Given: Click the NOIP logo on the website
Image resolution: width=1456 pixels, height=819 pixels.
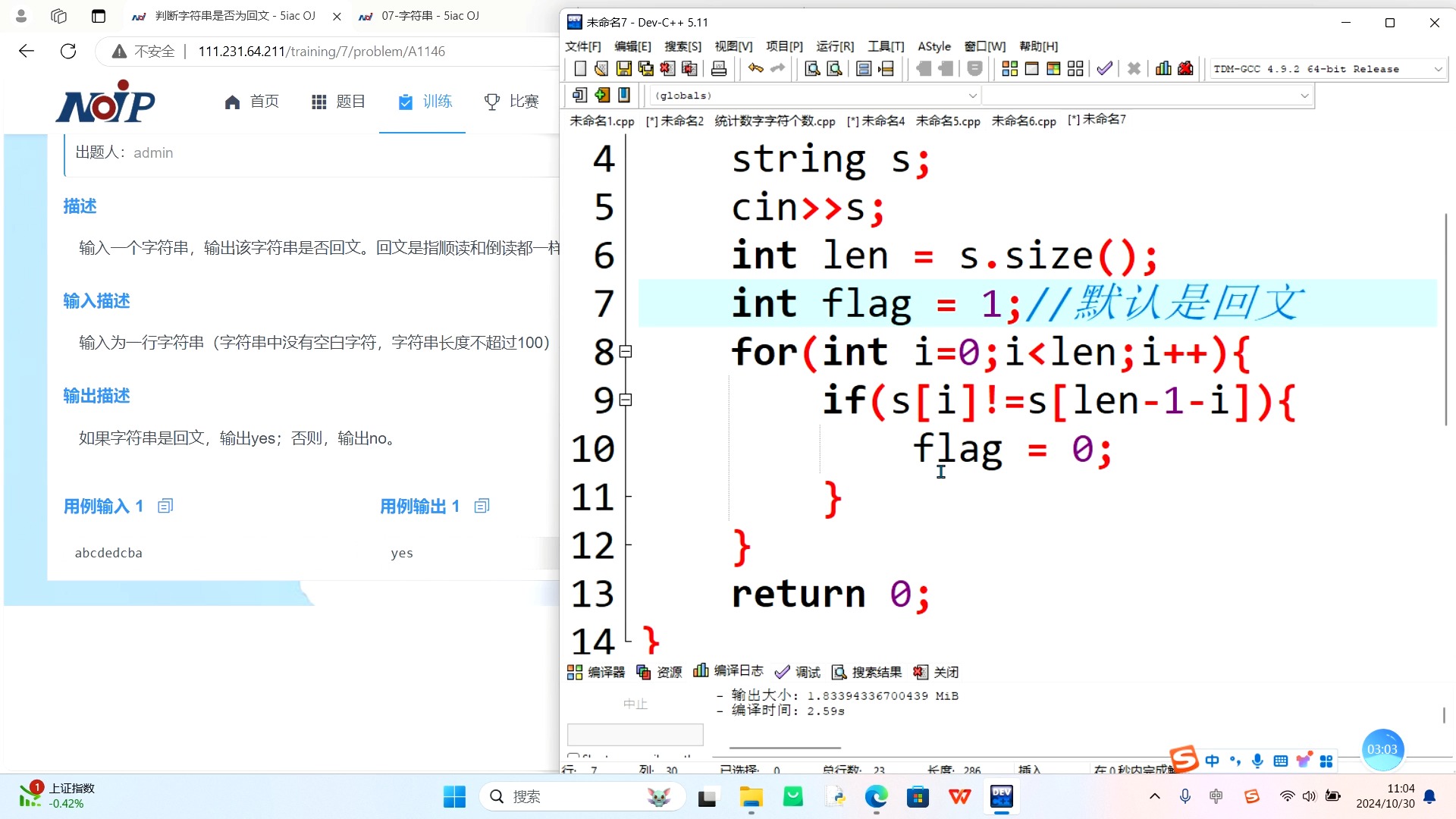Looking at the screenshot, I should pyautogui.click(x=105, y=102).
